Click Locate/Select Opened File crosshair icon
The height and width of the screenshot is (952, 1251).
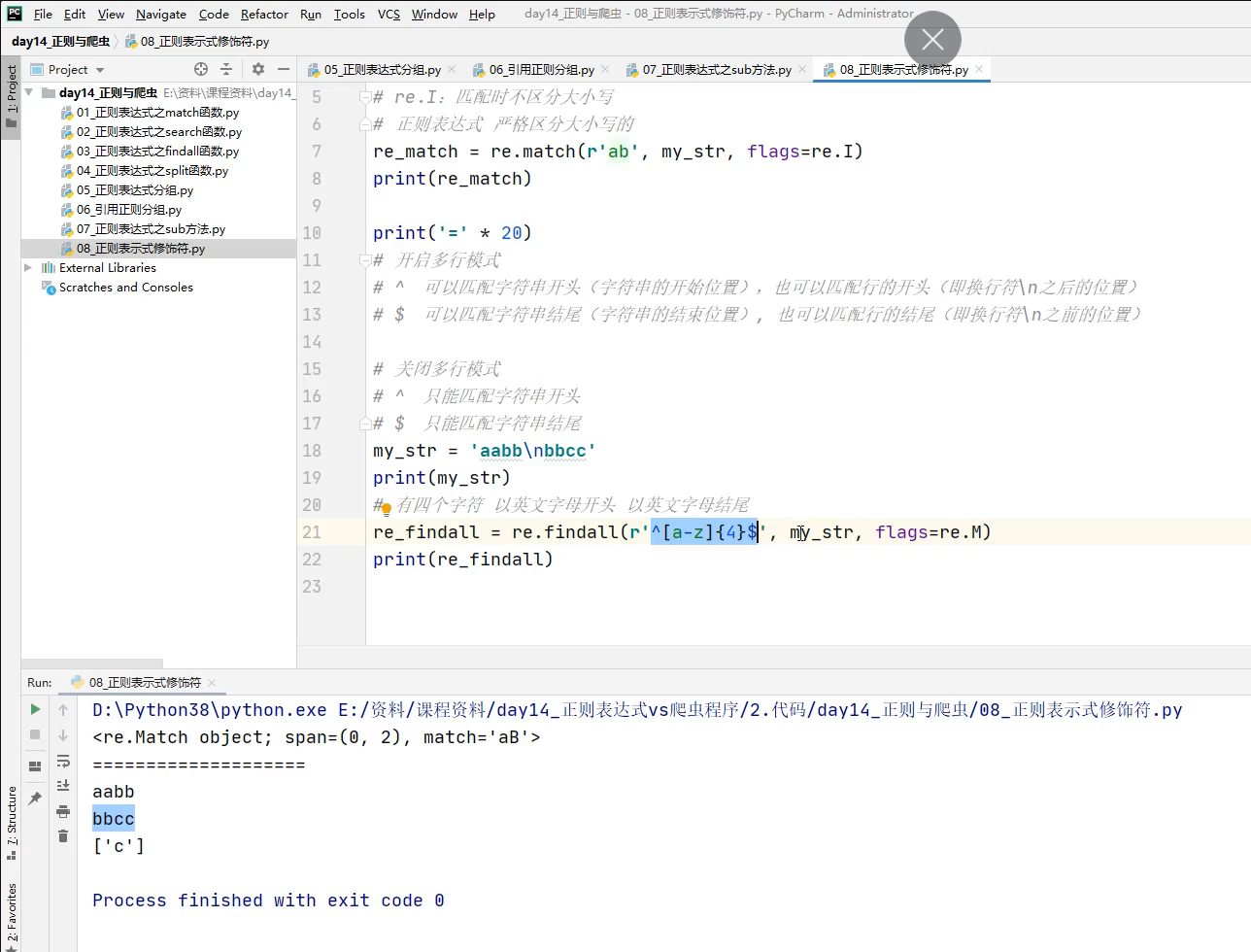[201, 69]
